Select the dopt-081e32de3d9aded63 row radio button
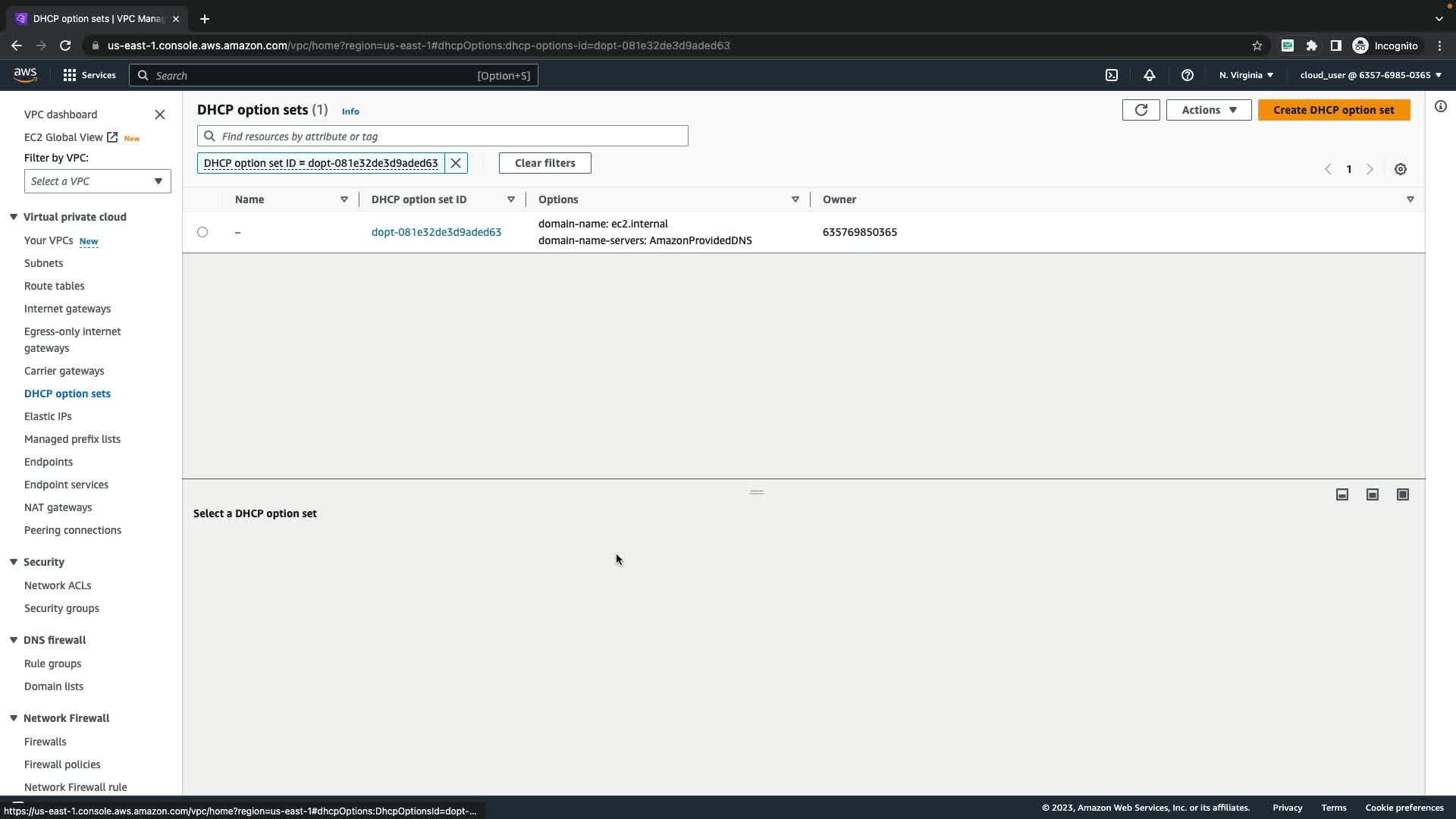The image size is (1456, 819). pos(202,232)
